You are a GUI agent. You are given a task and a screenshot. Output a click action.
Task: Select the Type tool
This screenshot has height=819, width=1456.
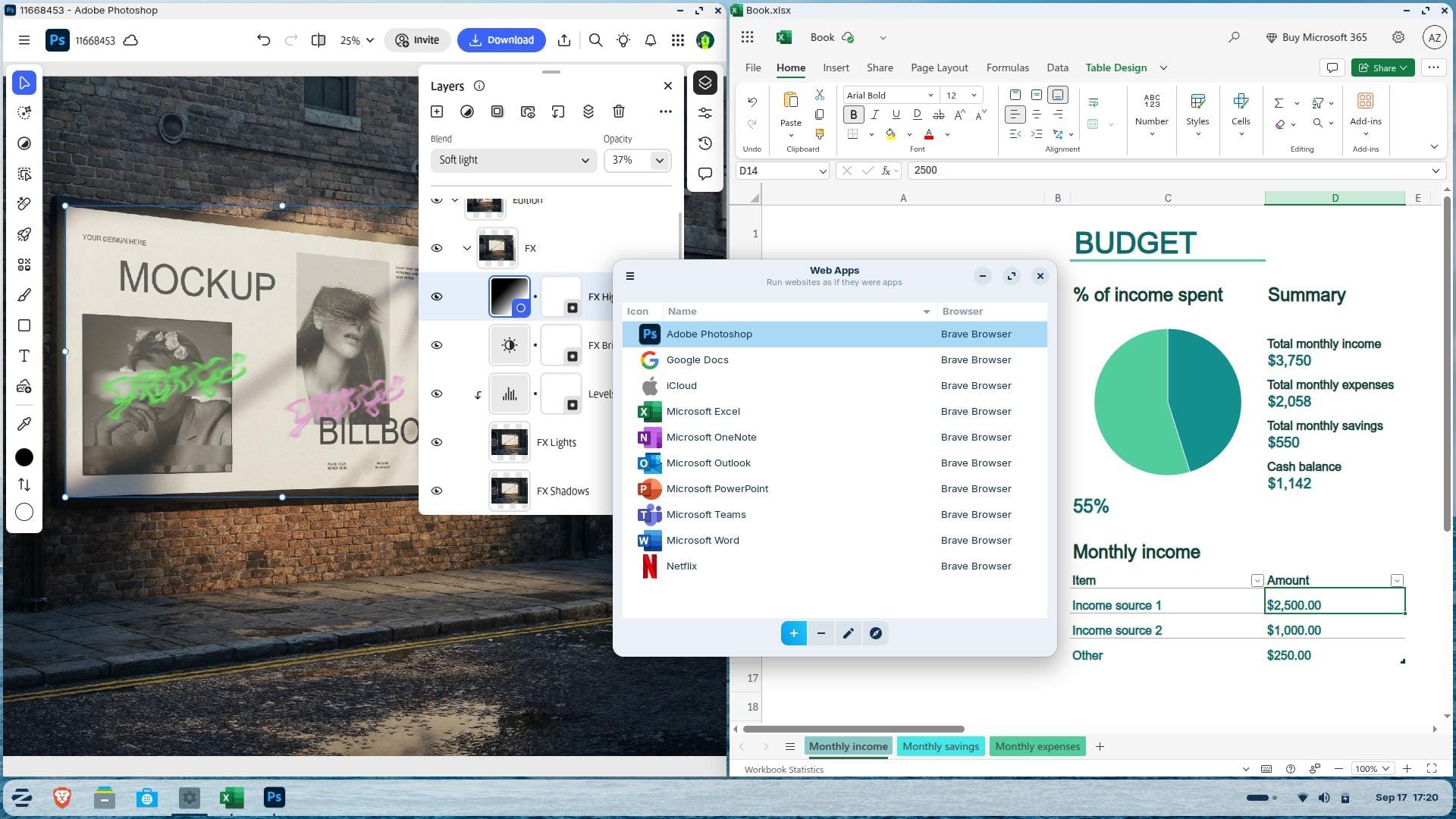(24, 355)
